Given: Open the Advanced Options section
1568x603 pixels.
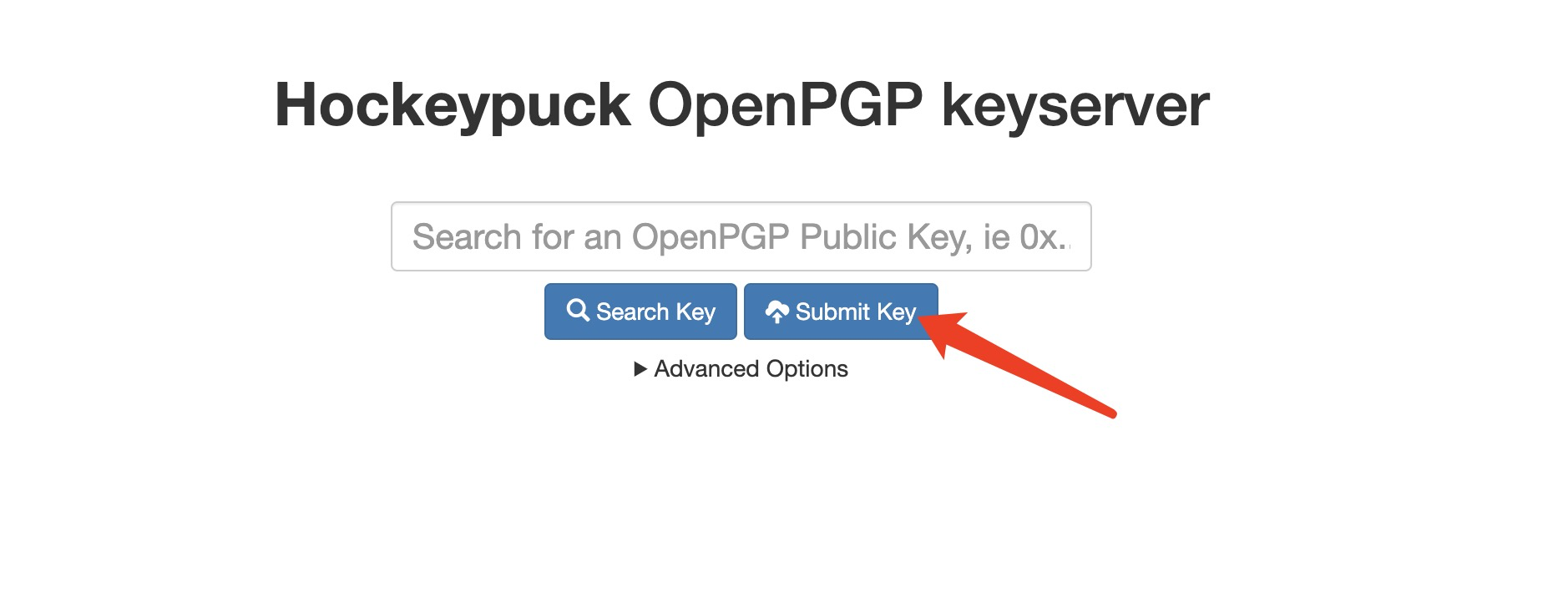Looking at the screenshot, I should (741, 369).
